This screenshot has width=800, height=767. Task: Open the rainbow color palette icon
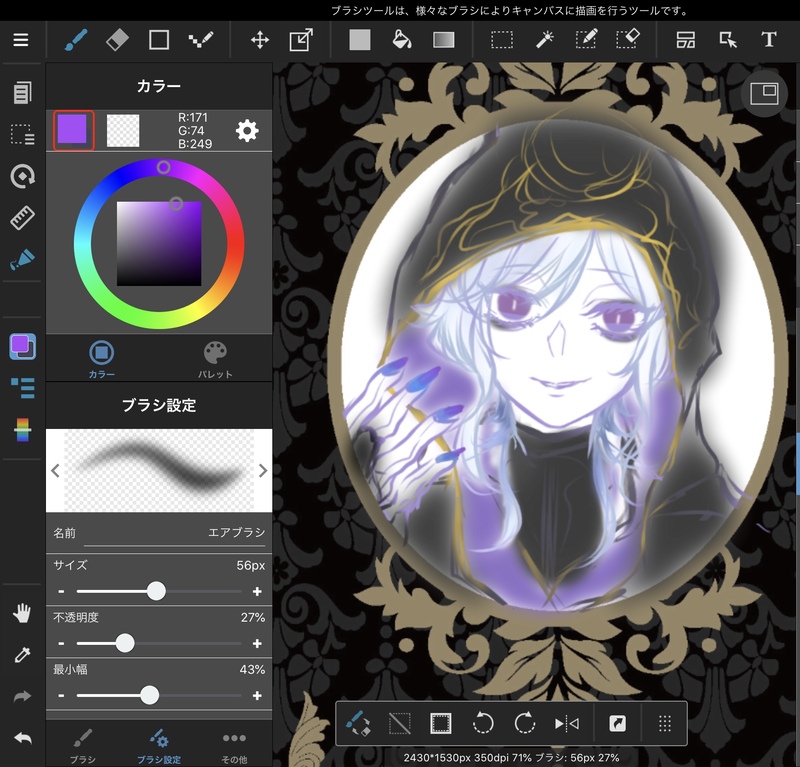click(x=22, y=430)
